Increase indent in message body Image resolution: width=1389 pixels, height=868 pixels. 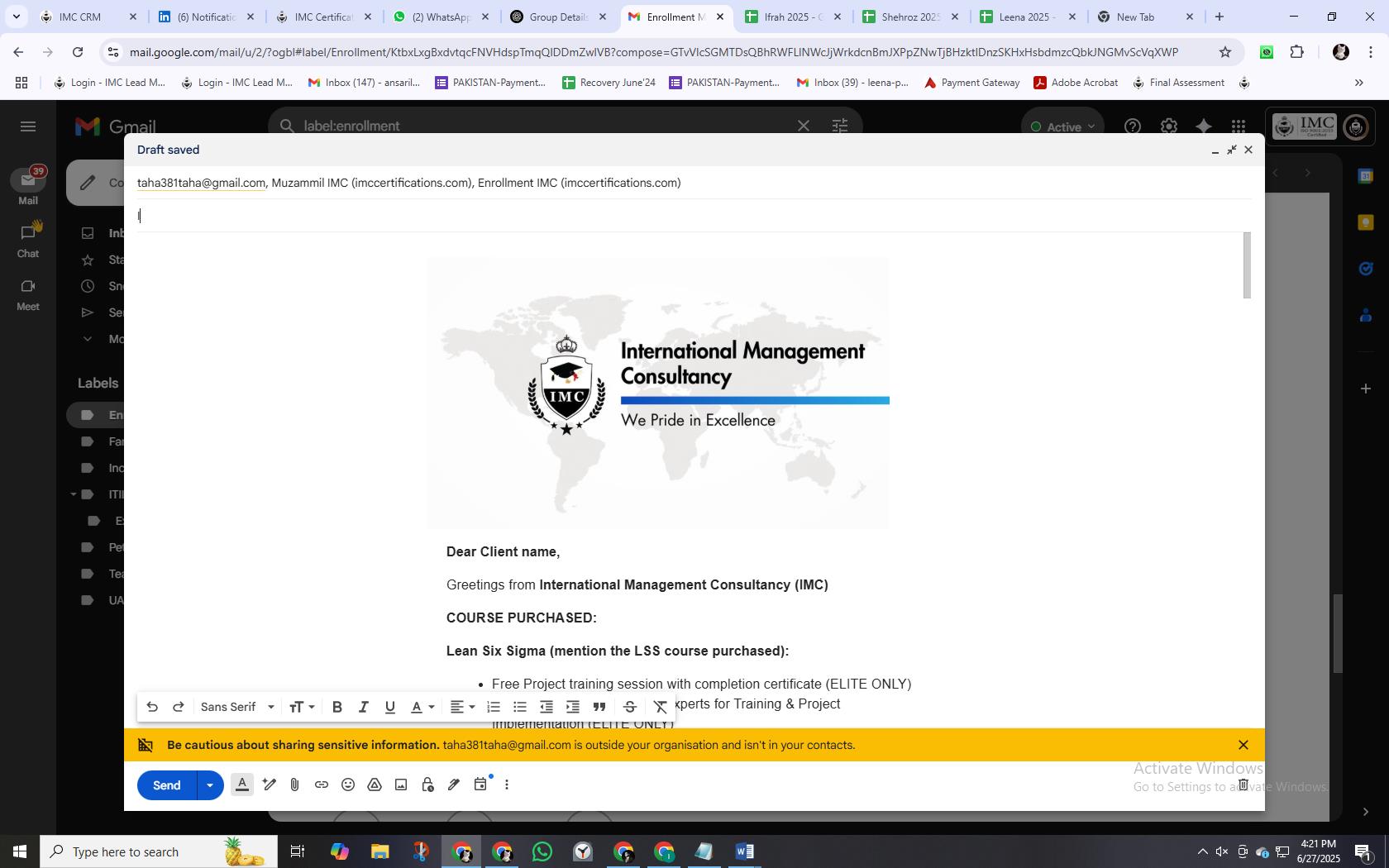tap(573, 707)
